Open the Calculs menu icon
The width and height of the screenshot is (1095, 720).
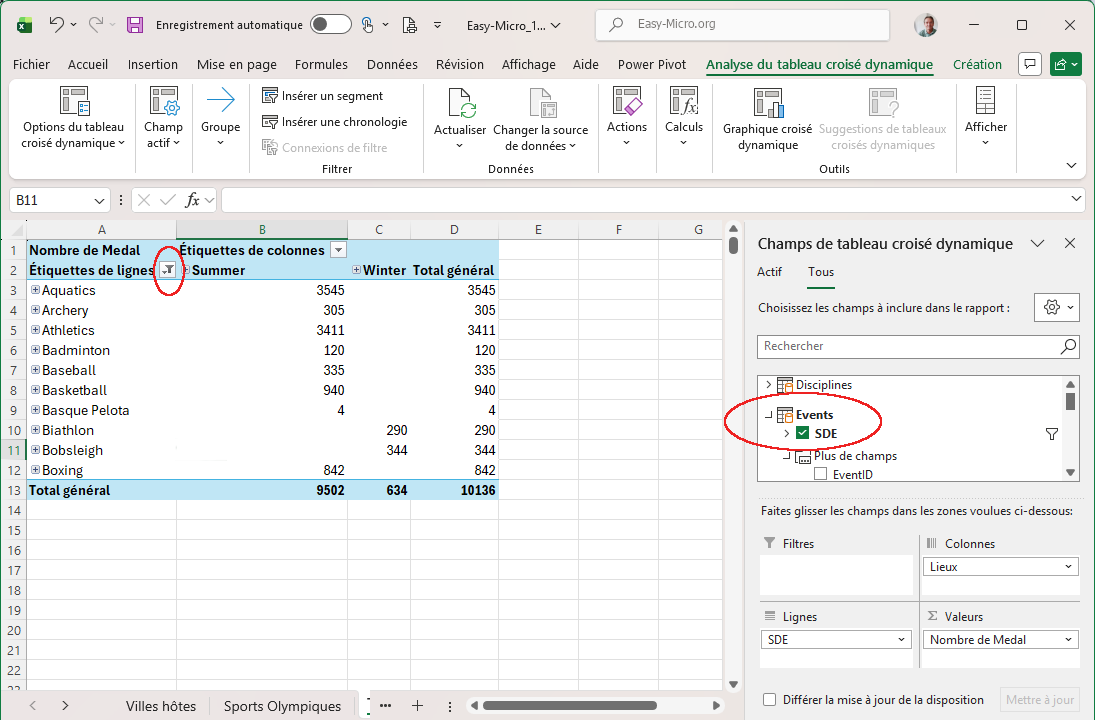coord(684,102)
